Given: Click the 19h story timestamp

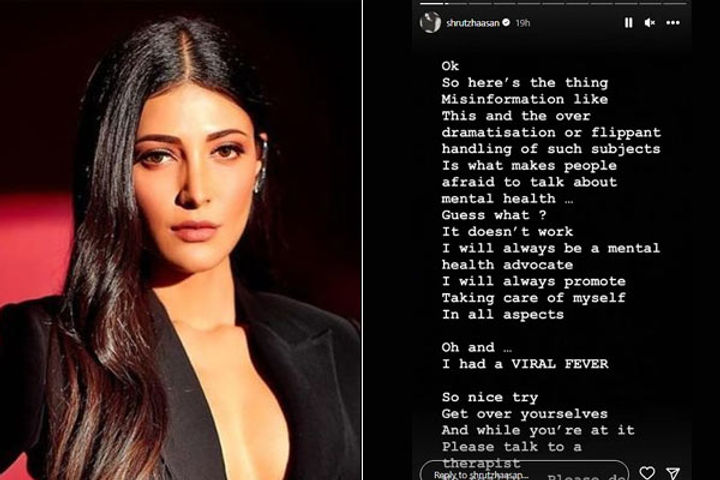Looking at the screenshot, I should [x=523, y=23].
